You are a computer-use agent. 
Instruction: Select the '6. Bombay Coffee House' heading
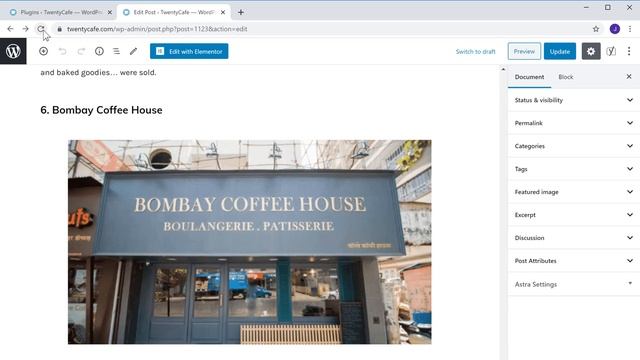101,110
